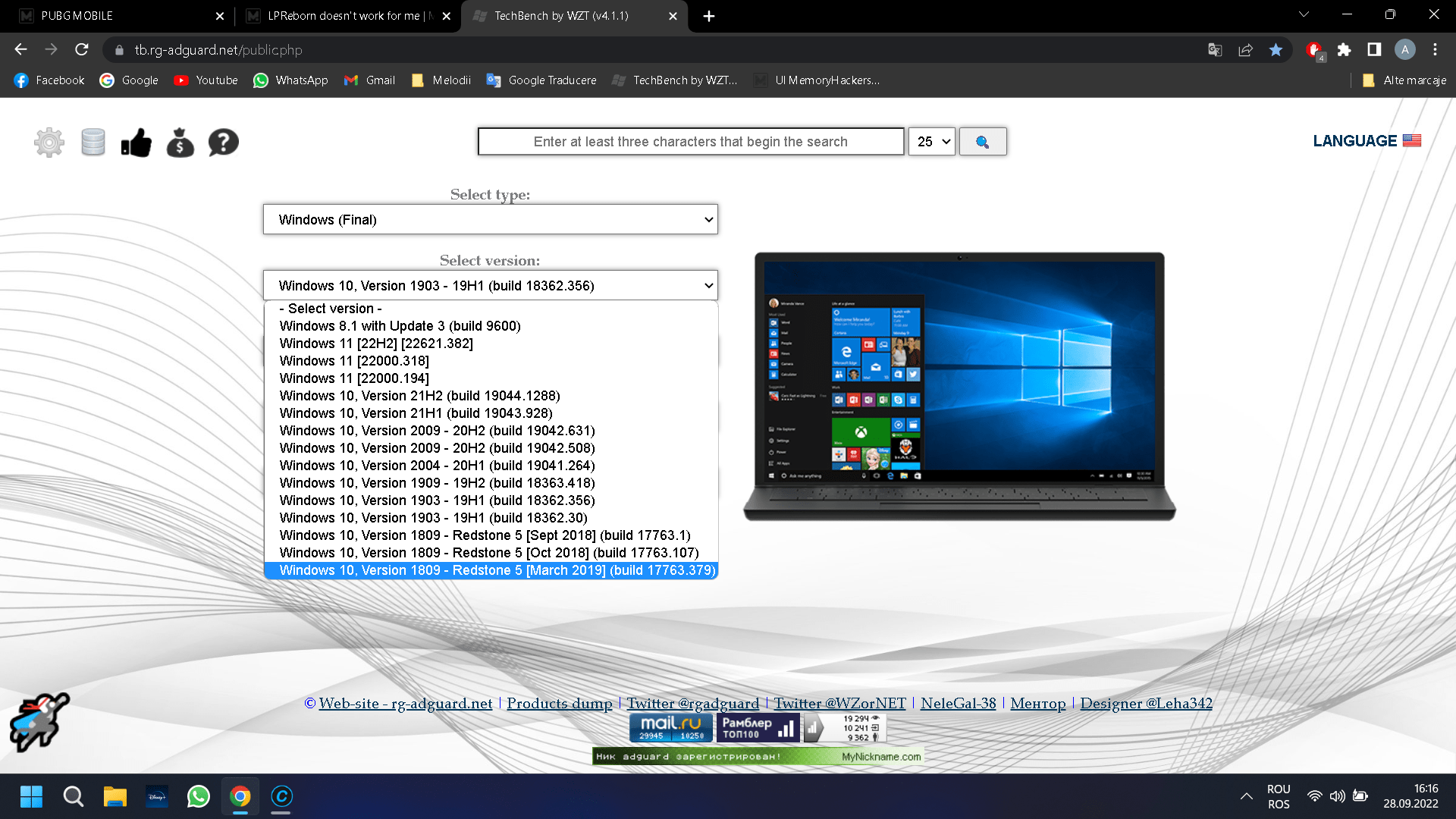This screenshot has width=1456, height=819.
Task: Go back with the browser back arrow
Action: click(20, 50)
